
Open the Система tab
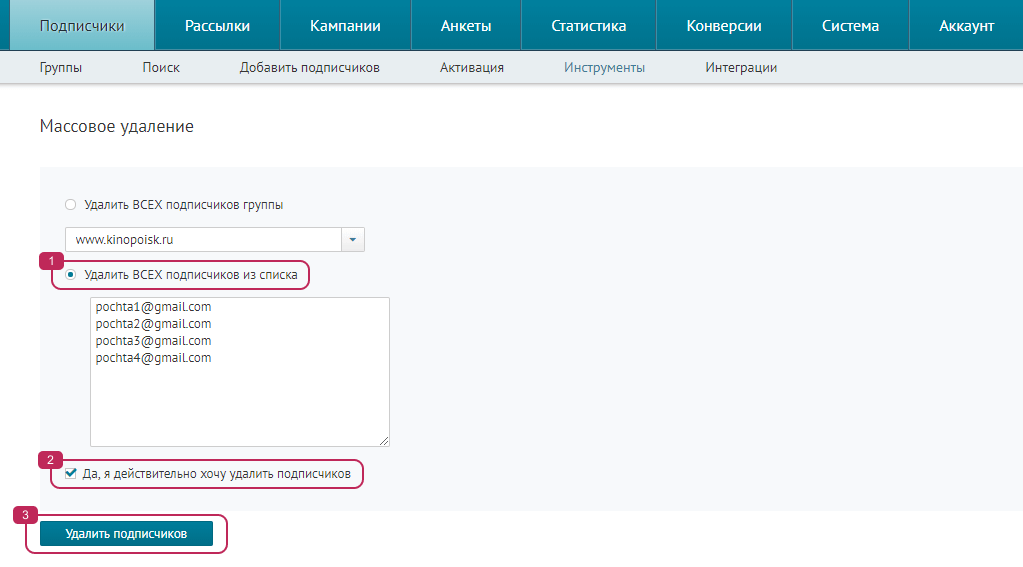(x=850, y=26)
